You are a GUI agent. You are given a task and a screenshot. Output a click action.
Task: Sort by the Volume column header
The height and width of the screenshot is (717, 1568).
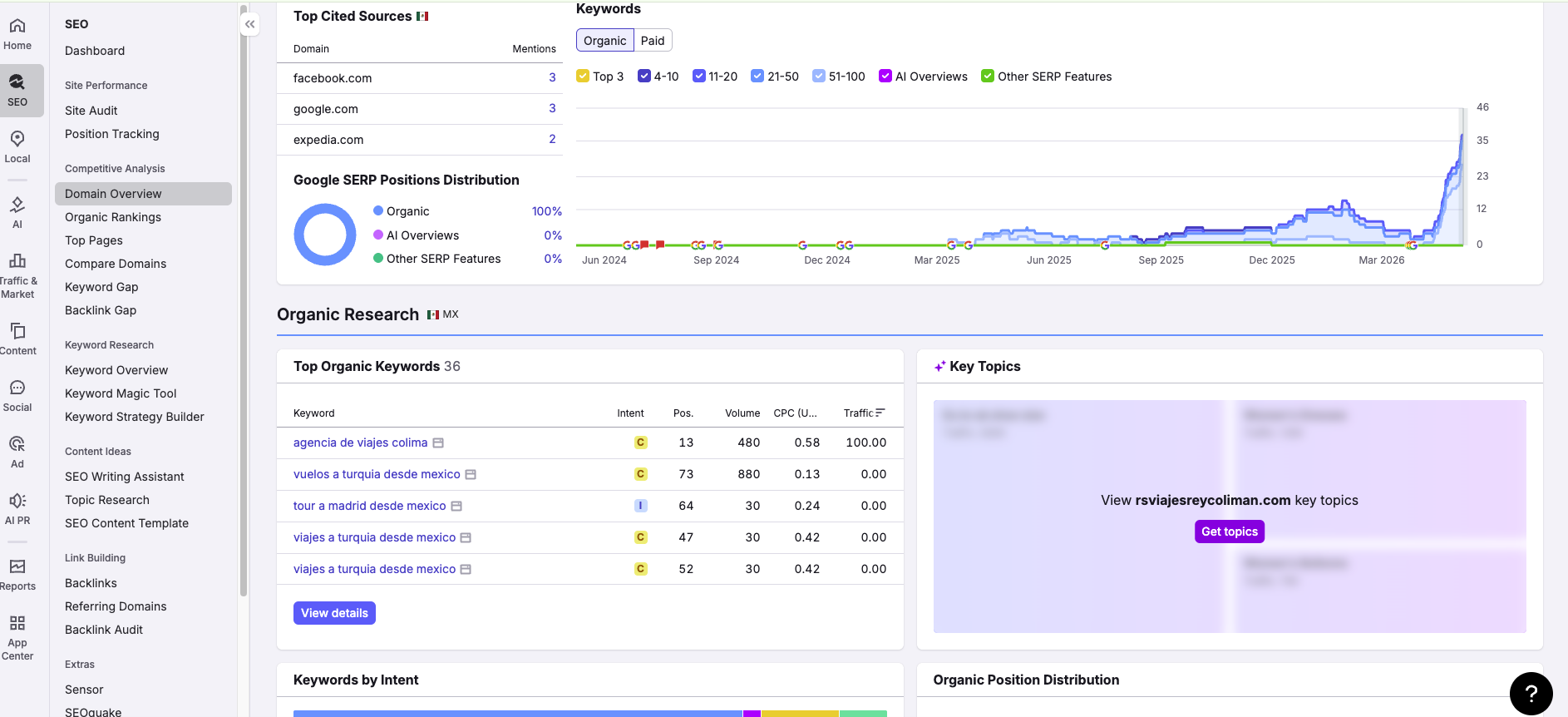(x=742, y=413)
